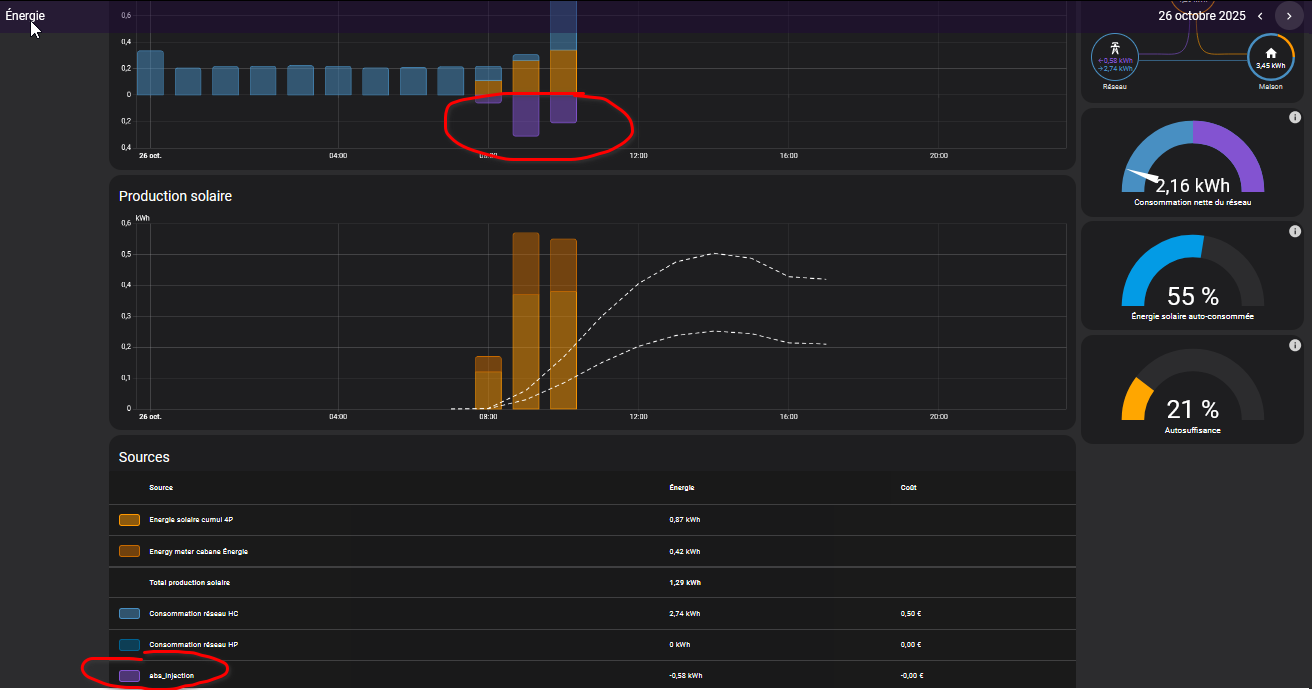Click the Maison house icon
Screen dimensions: 1312x690
coord(1270,56)
